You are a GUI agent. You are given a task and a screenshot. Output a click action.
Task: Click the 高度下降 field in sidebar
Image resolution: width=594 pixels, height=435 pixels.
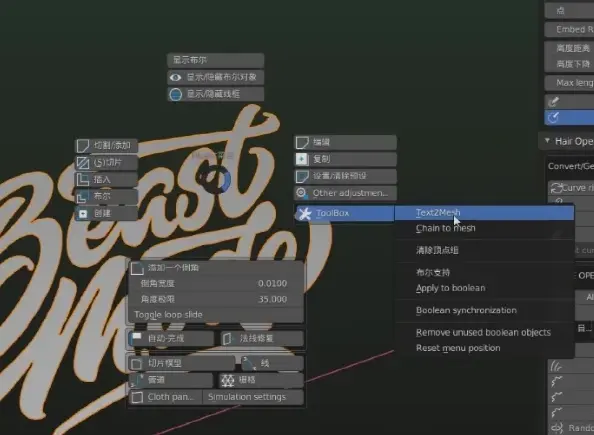(x=569, y=64)
